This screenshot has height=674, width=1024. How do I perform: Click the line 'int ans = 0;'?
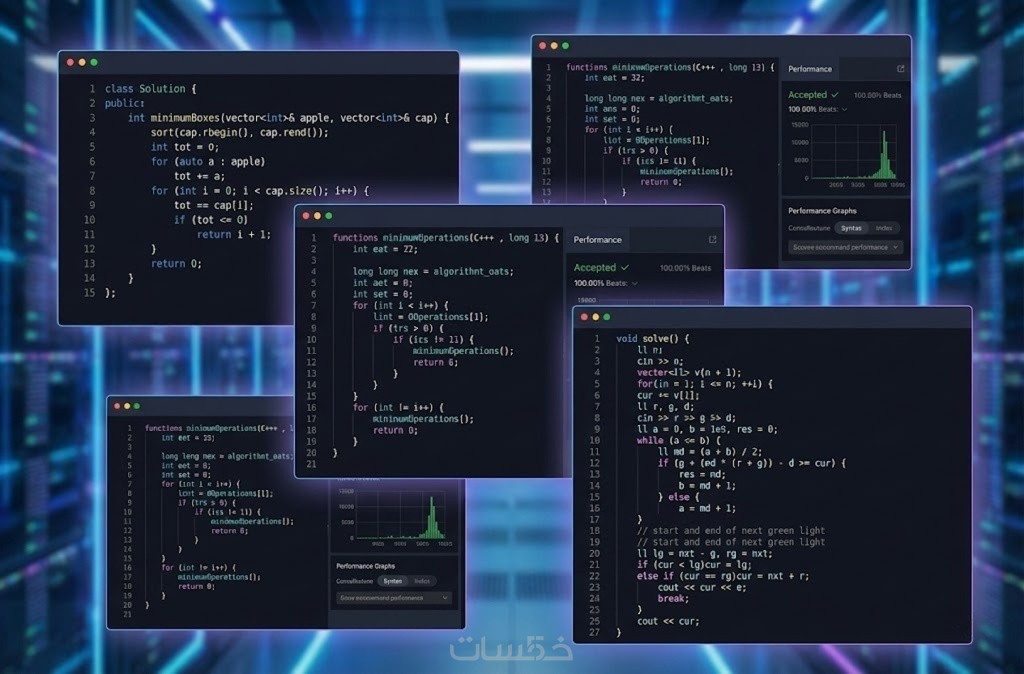point(612,109)
